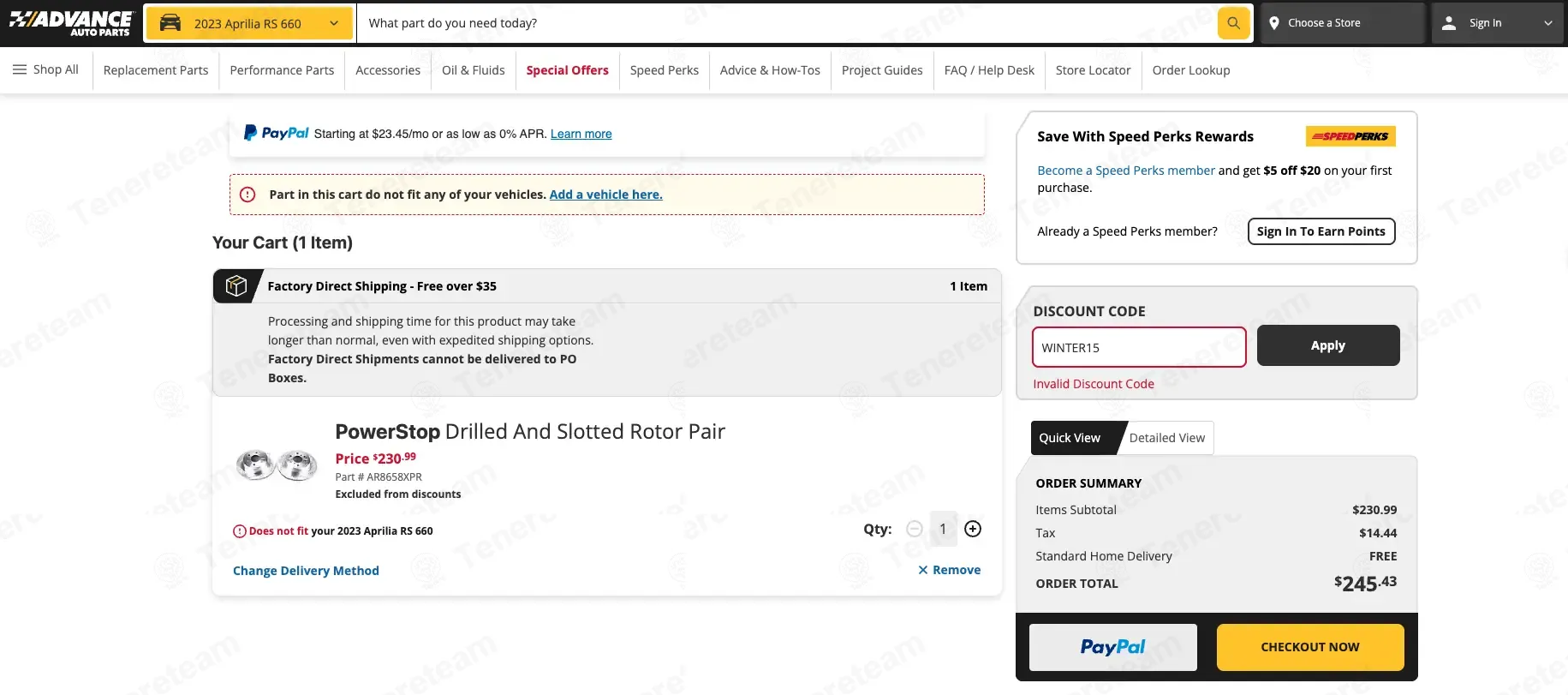Click Checkout Now button

[1310, 647]
